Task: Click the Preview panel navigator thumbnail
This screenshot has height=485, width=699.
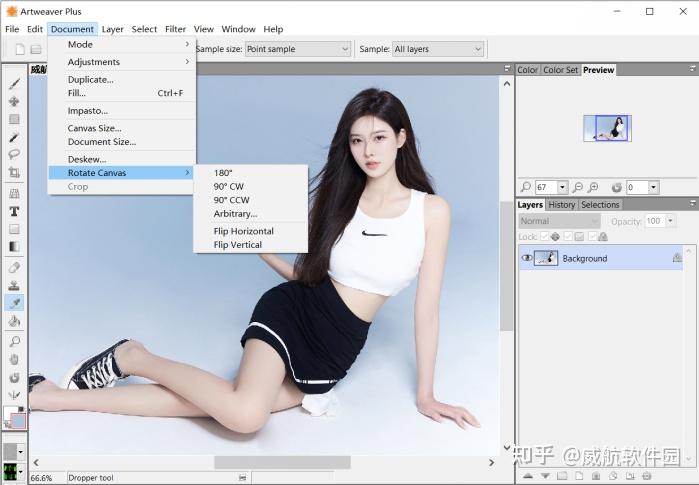Action: tap(607, 128)
